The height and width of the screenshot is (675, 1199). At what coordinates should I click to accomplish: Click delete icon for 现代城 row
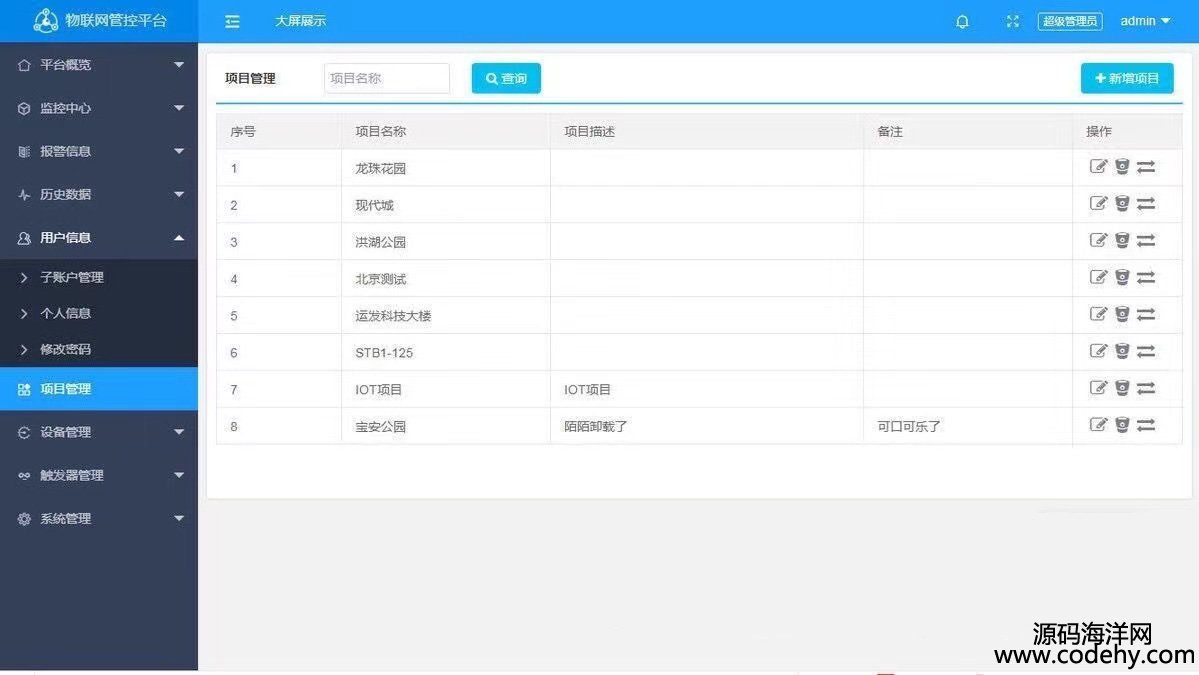coord(1122,204)
